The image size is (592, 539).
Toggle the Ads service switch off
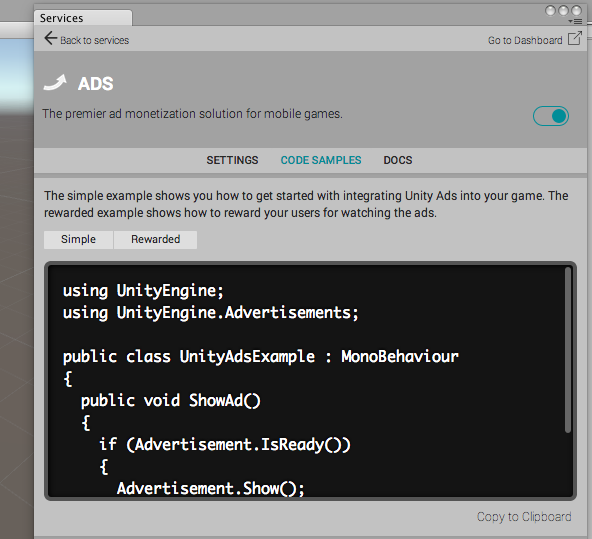coord(550,116)
